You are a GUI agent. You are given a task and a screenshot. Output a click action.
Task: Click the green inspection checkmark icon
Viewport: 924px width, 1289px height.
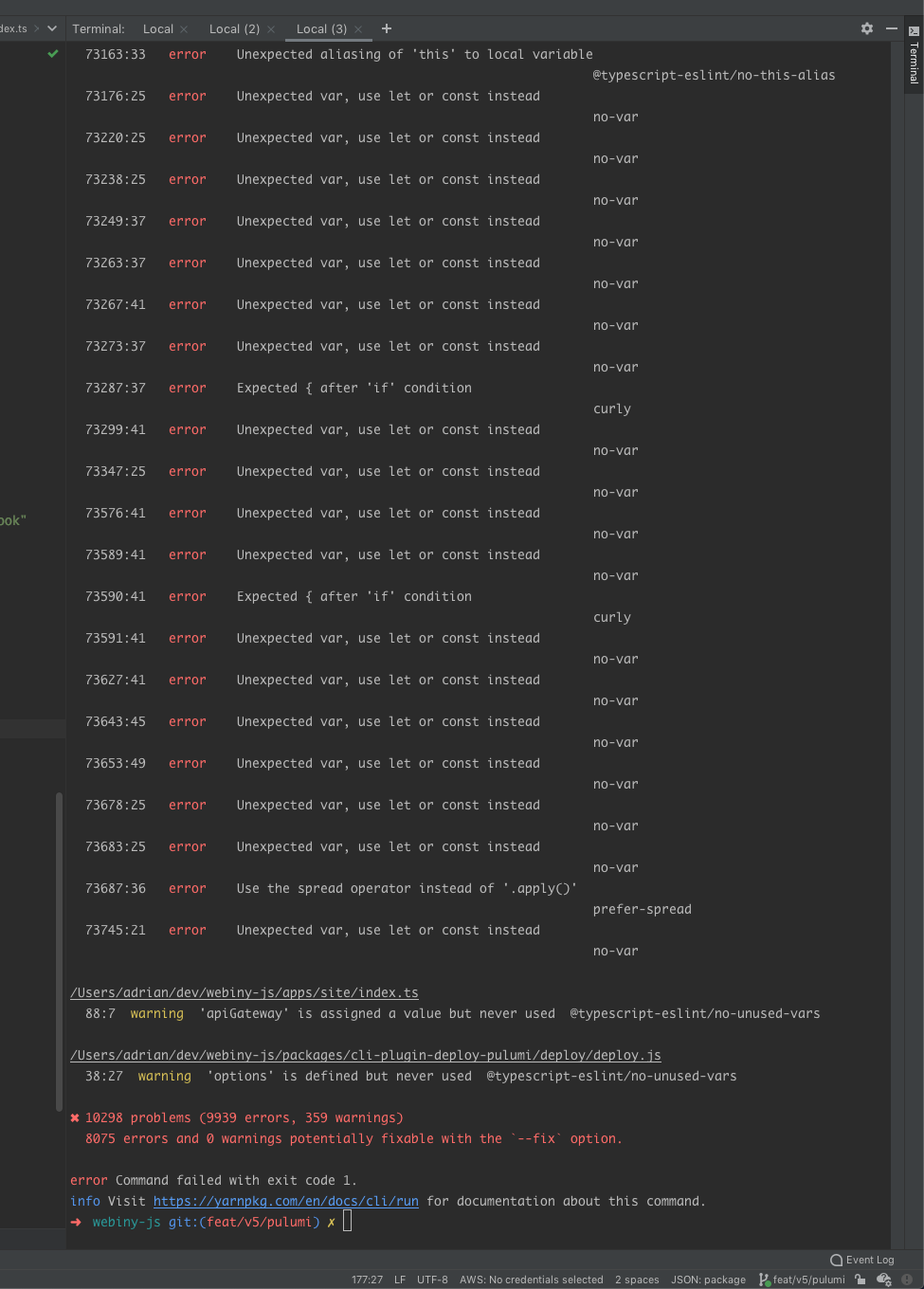(53, 54)
